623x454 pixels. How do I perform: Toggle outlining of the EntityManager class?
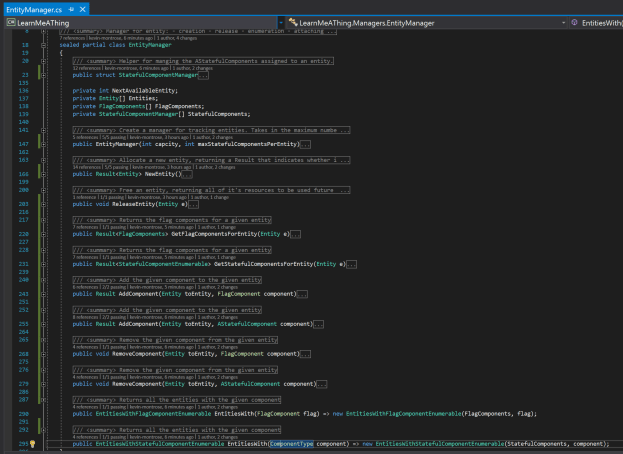point(44,45)
